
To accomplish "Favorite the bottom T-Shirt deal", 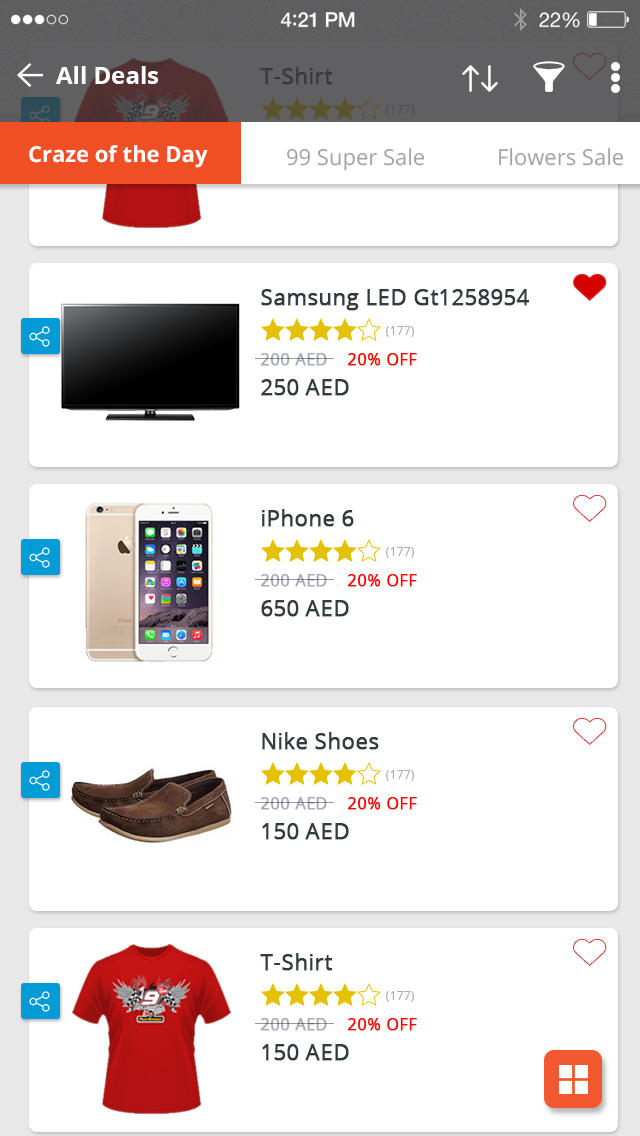I will [x=589, y=953].
